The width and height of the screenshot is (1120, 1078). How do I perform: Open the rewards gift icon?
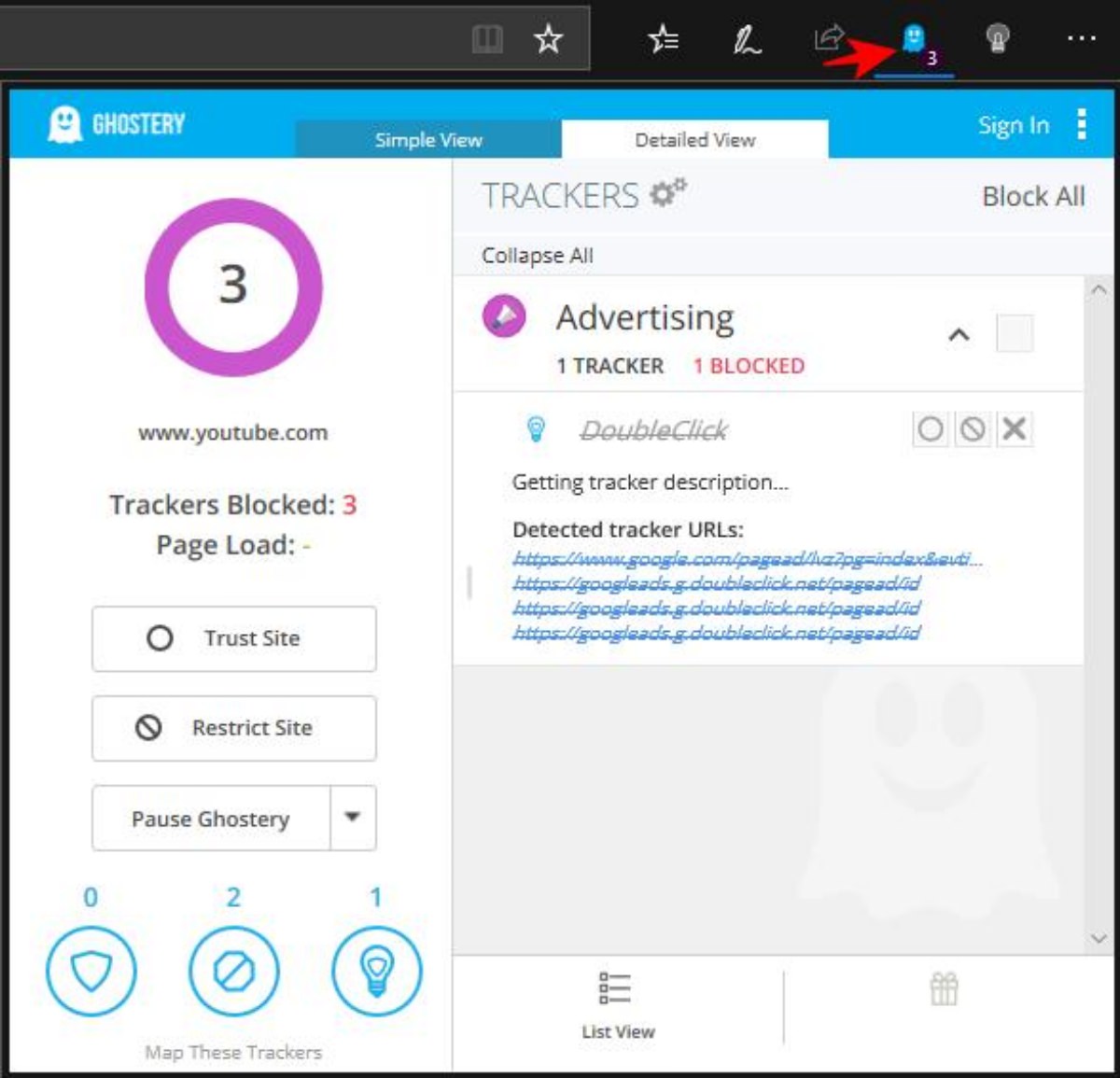click(x=944, y=988)
